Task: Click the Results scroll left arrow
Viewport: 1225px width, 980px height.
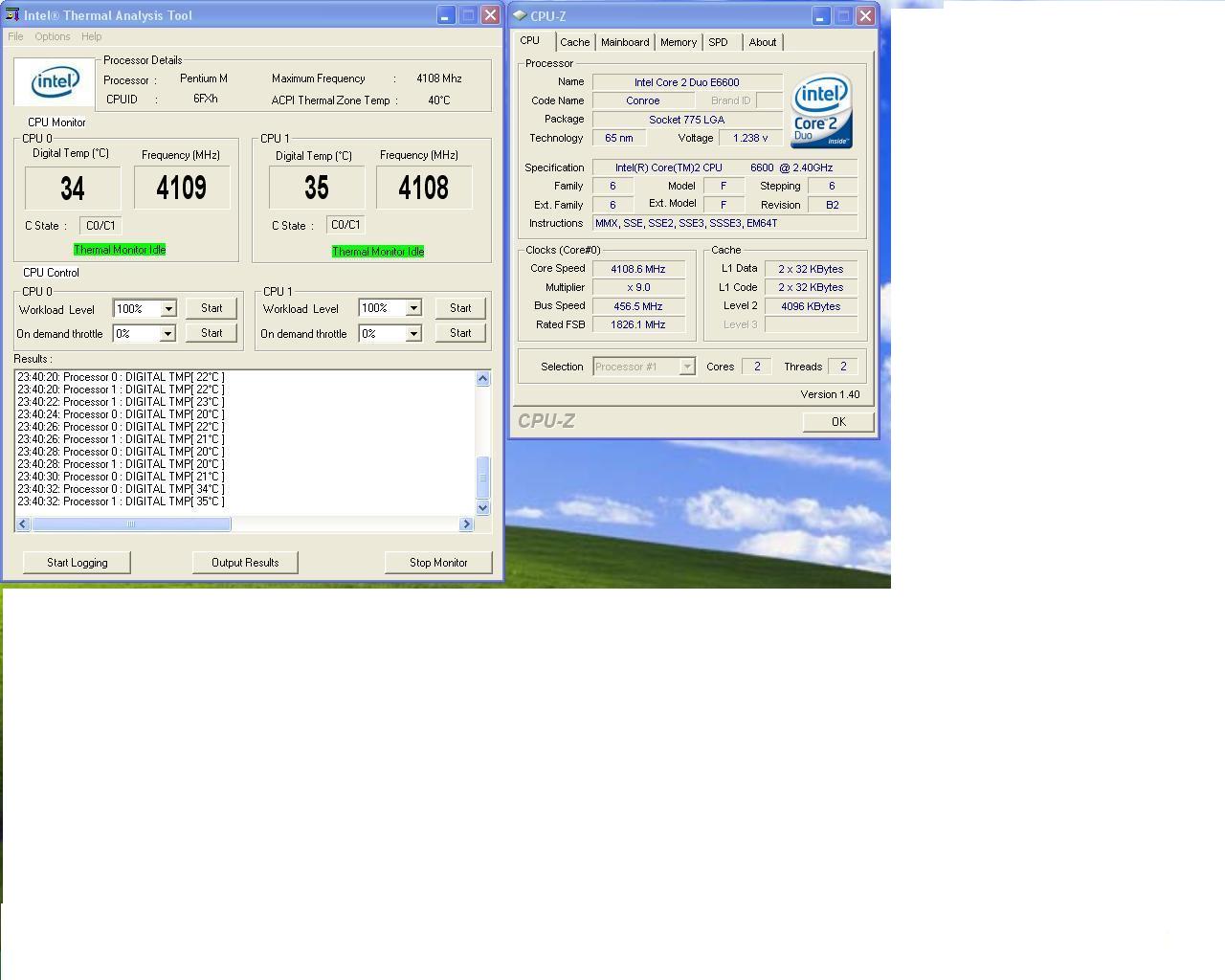Action: click(x=23, y=523)
